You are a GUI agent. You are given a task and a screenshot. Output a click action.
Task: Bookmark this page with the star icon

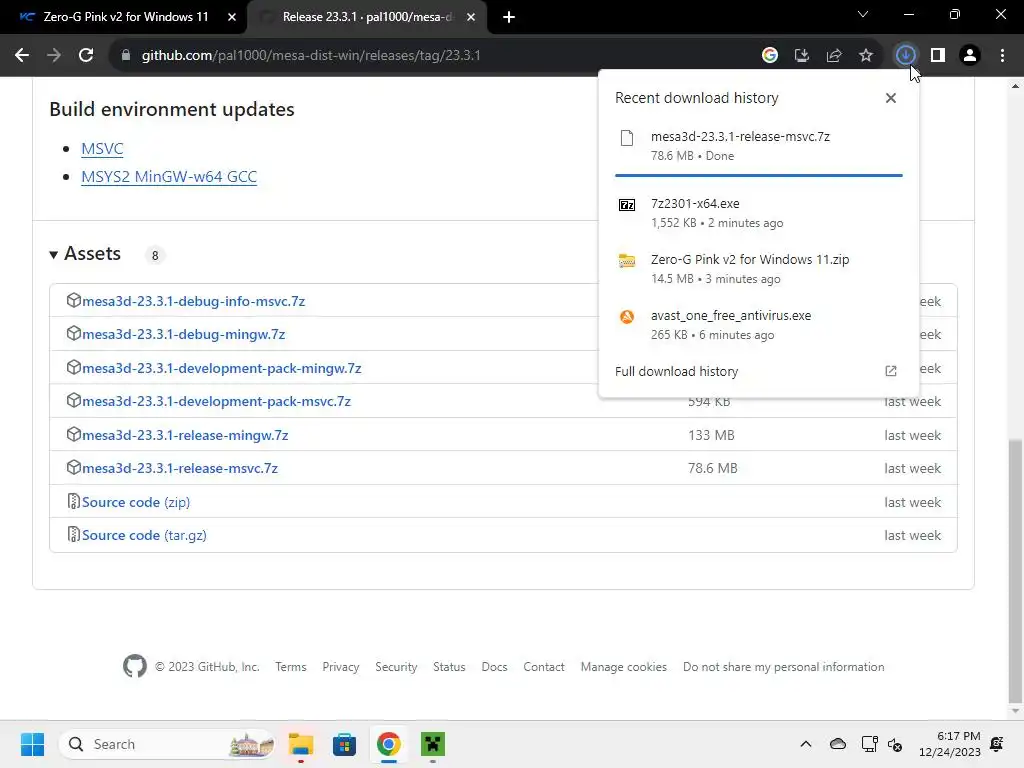(x=866, y=56)
